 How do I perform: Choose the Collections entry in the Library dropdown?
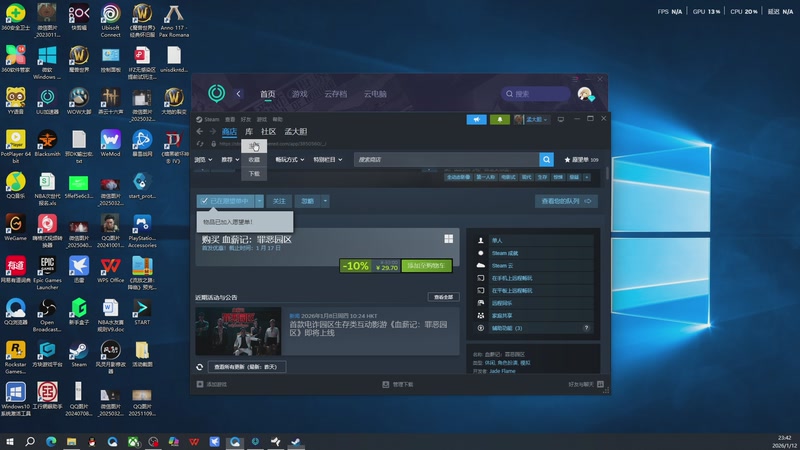pos(254,160)
